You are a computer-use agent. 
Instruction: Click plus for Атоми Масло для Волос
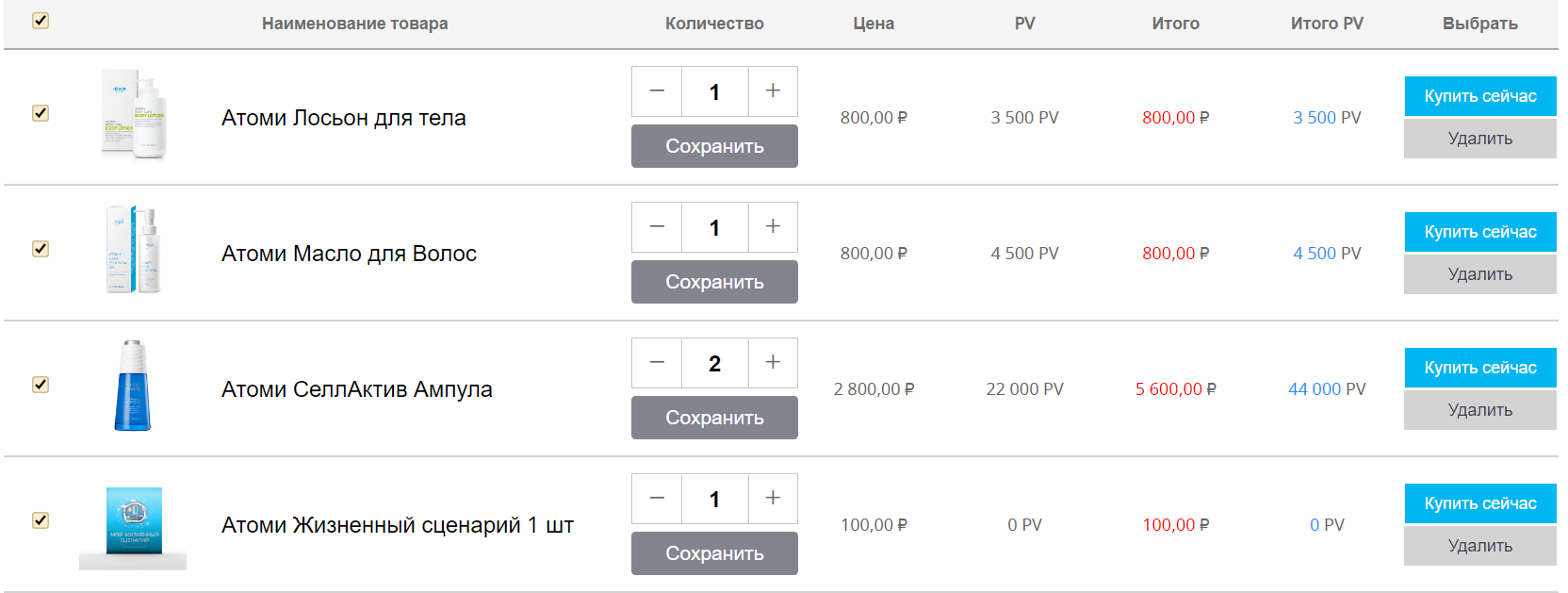click(773, 227)
